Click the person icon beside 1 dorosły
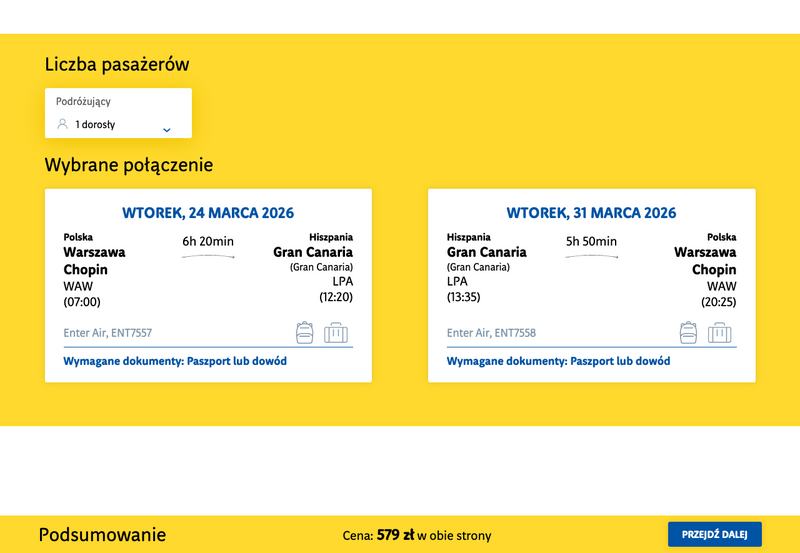The height and width of the screenshot is (553, 800). 63,125
